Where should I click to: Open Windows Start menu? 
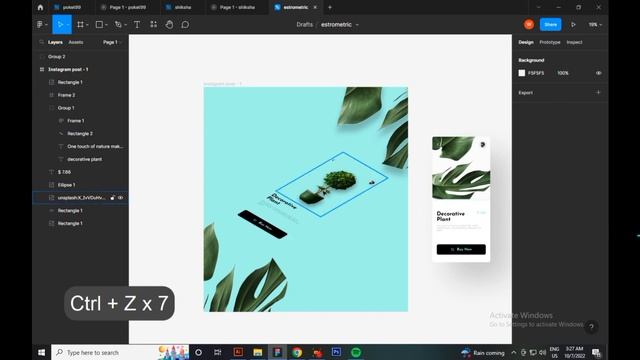point(42,352)
